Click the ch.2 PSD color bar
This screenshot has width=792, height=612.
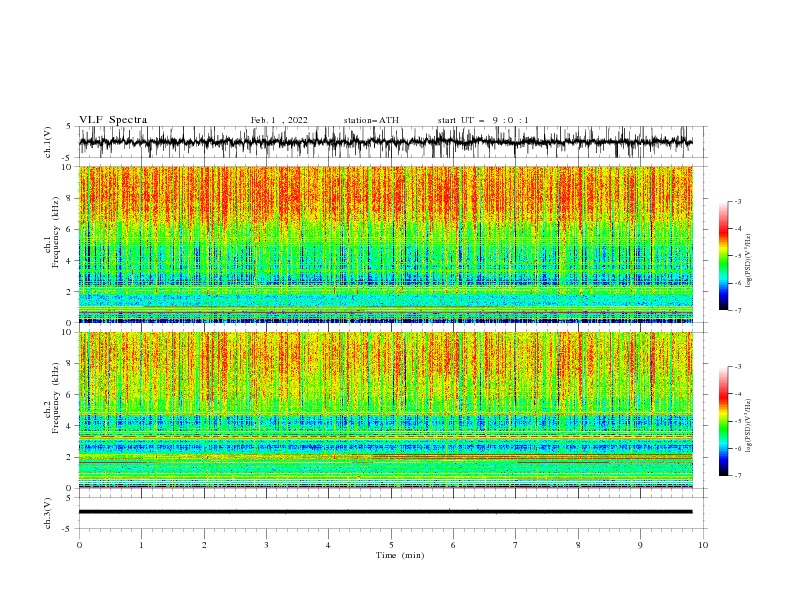tap(723, 421)
